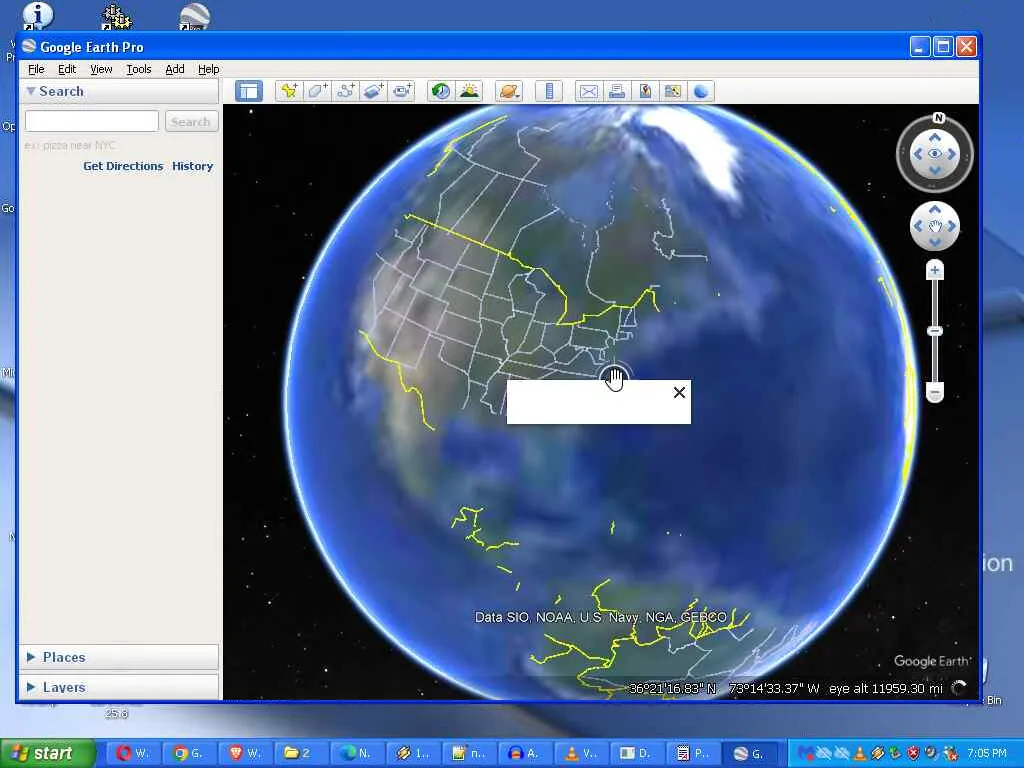Show historical imagery clock icon
Image resolution: width=1024 pixels, height=768 pixels.
tap(441, 91)
